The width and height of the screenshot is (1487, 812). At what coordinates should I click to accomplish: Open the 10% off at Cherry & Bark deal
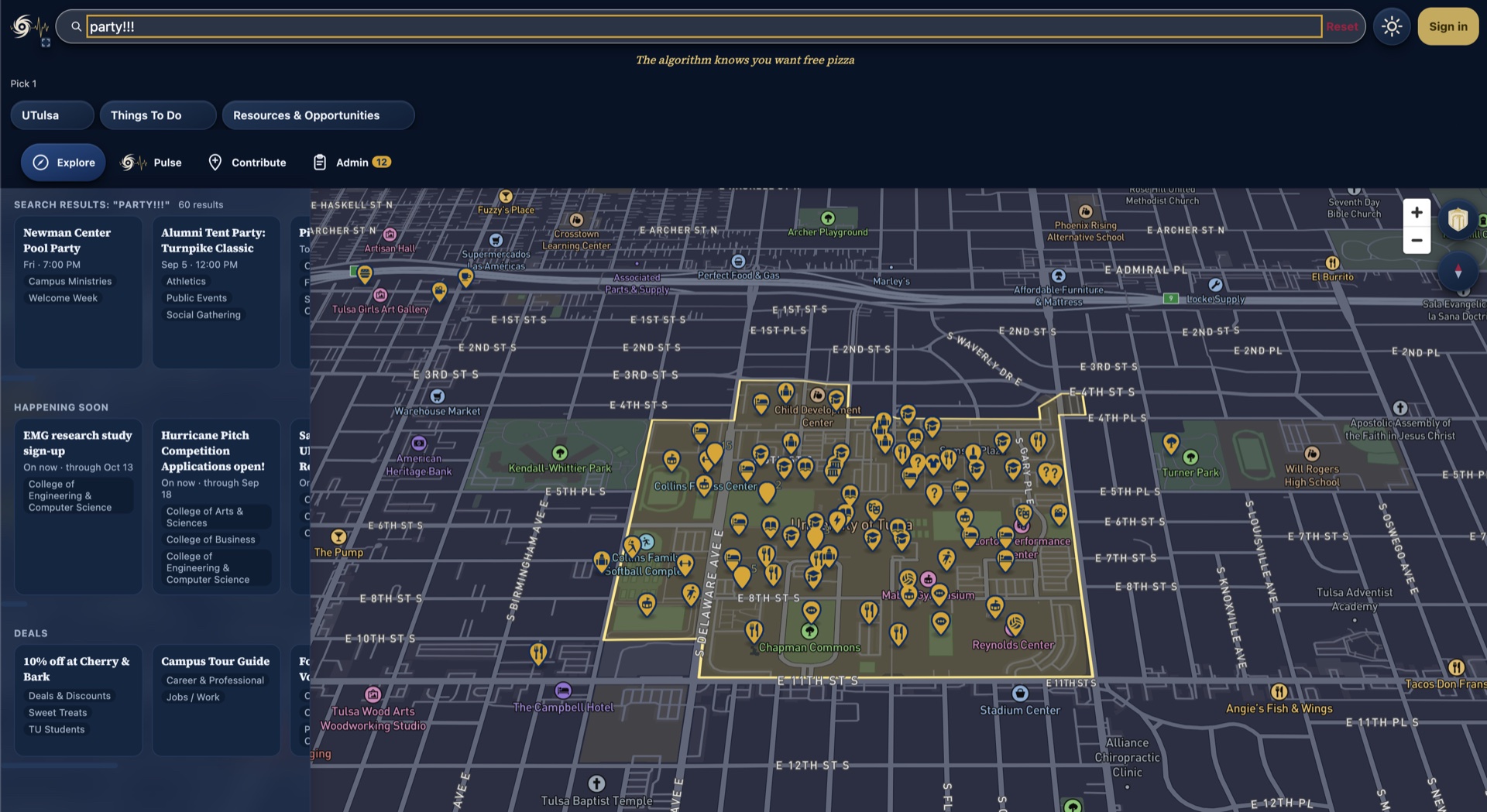coord(78,700)
